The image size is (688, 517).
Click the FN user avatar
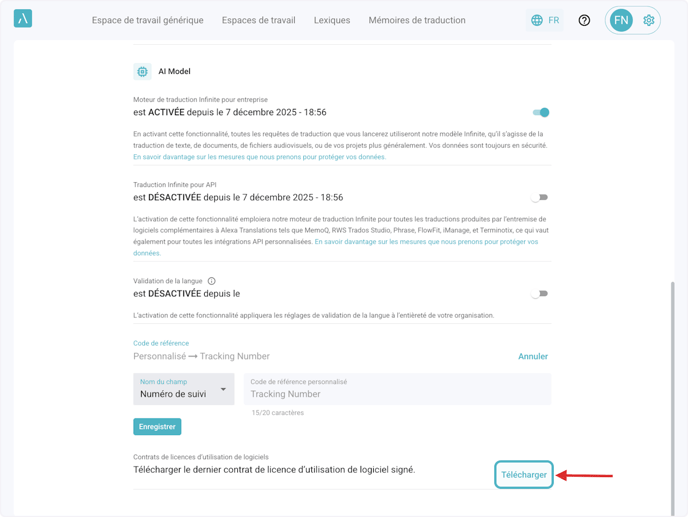(x=621, y=20)
